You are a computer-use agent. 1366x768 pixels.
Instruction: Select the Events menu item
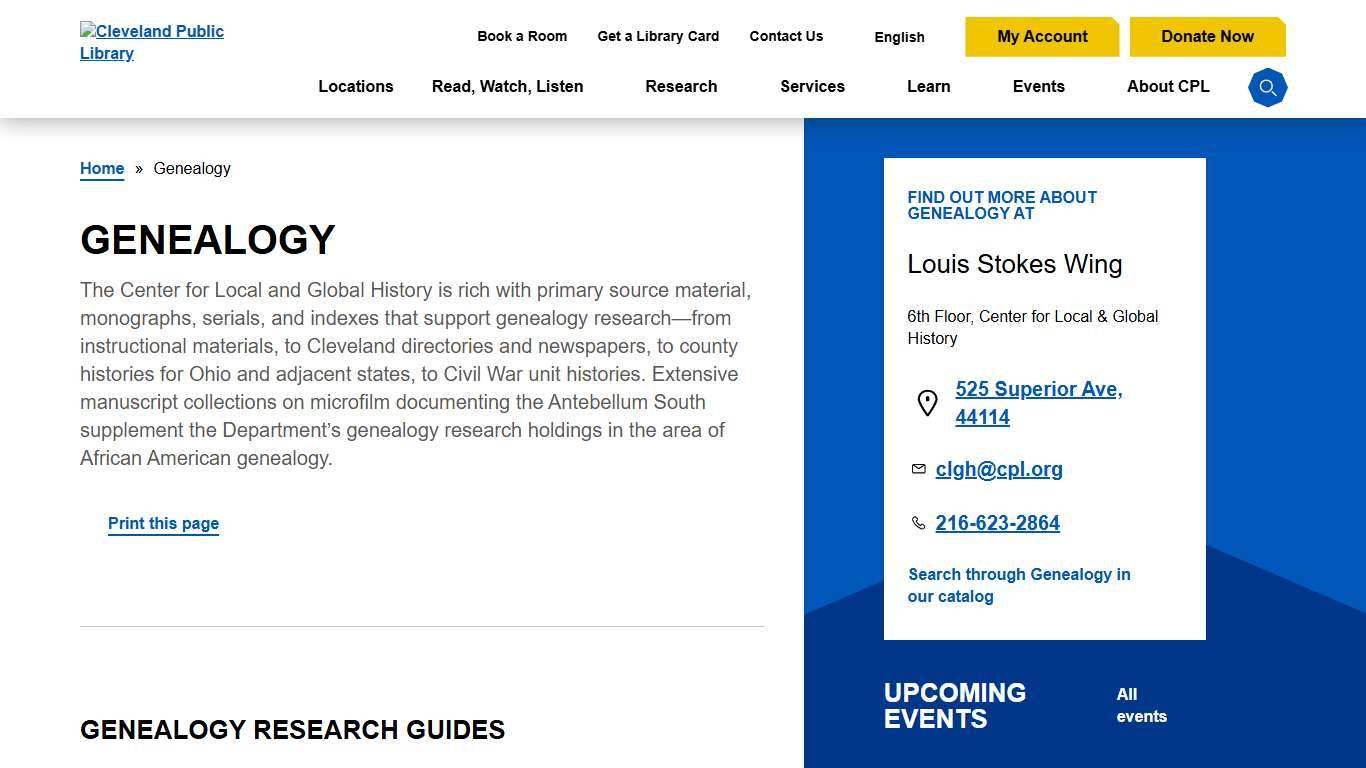click(1038, 87)
